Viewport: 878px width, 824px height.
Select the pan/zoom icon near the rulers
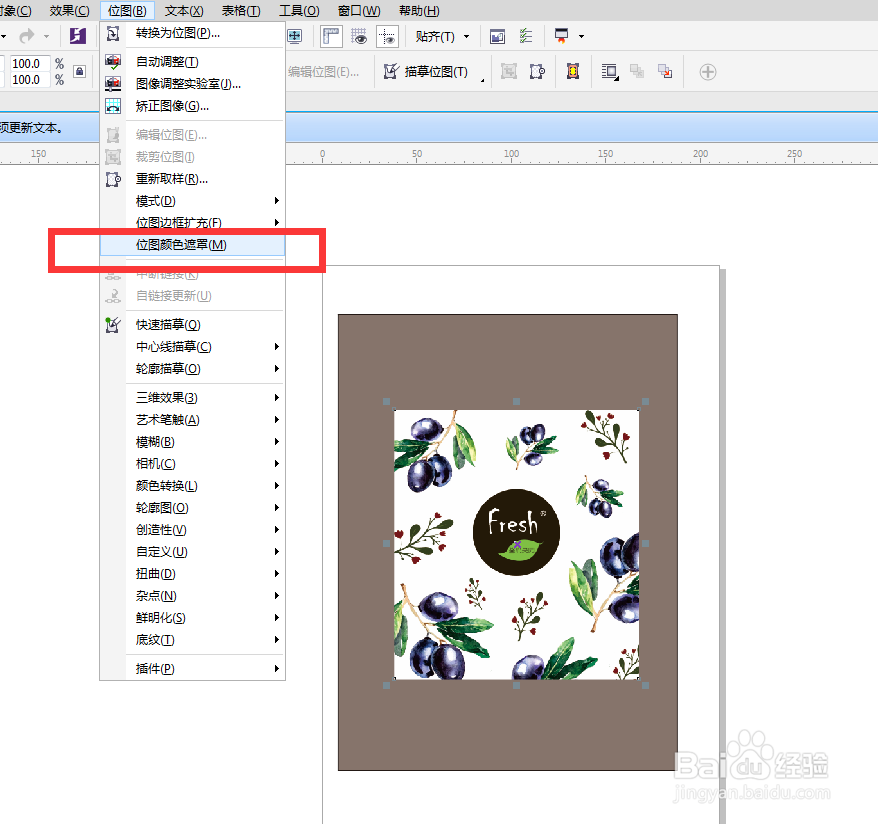pyautogui.click(x=295, y=36)
